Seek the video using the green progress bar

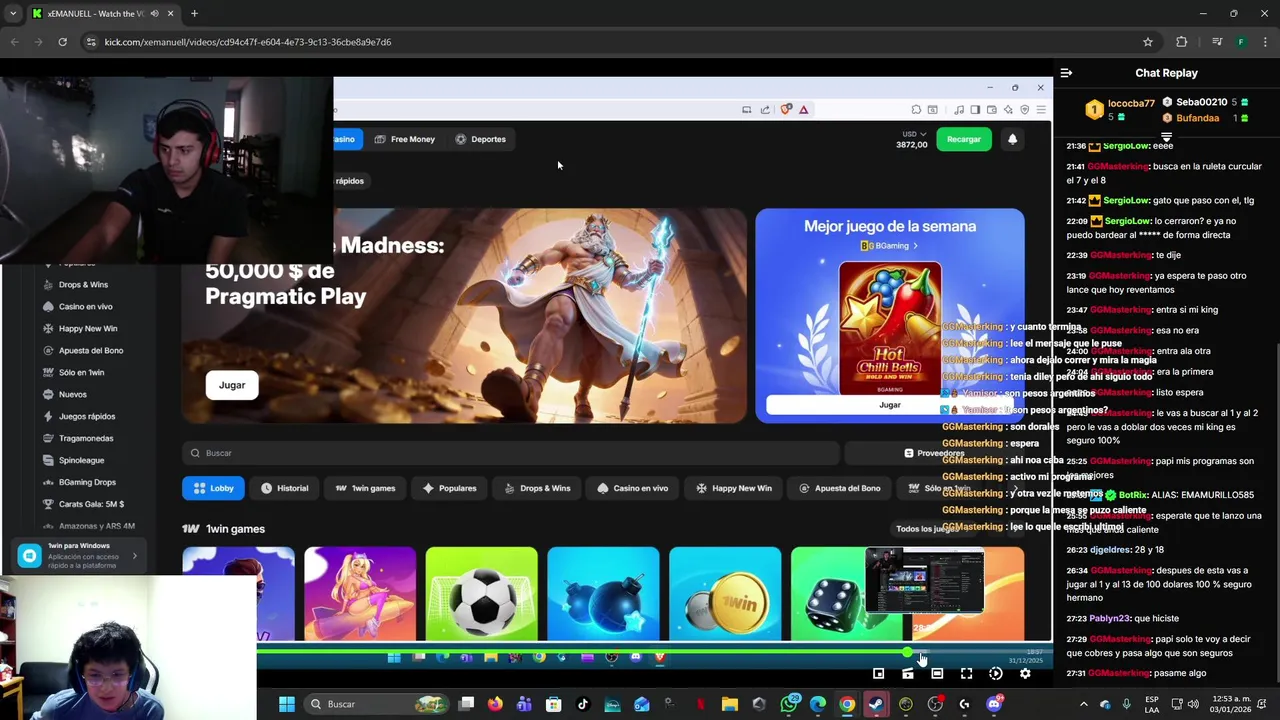654,653
